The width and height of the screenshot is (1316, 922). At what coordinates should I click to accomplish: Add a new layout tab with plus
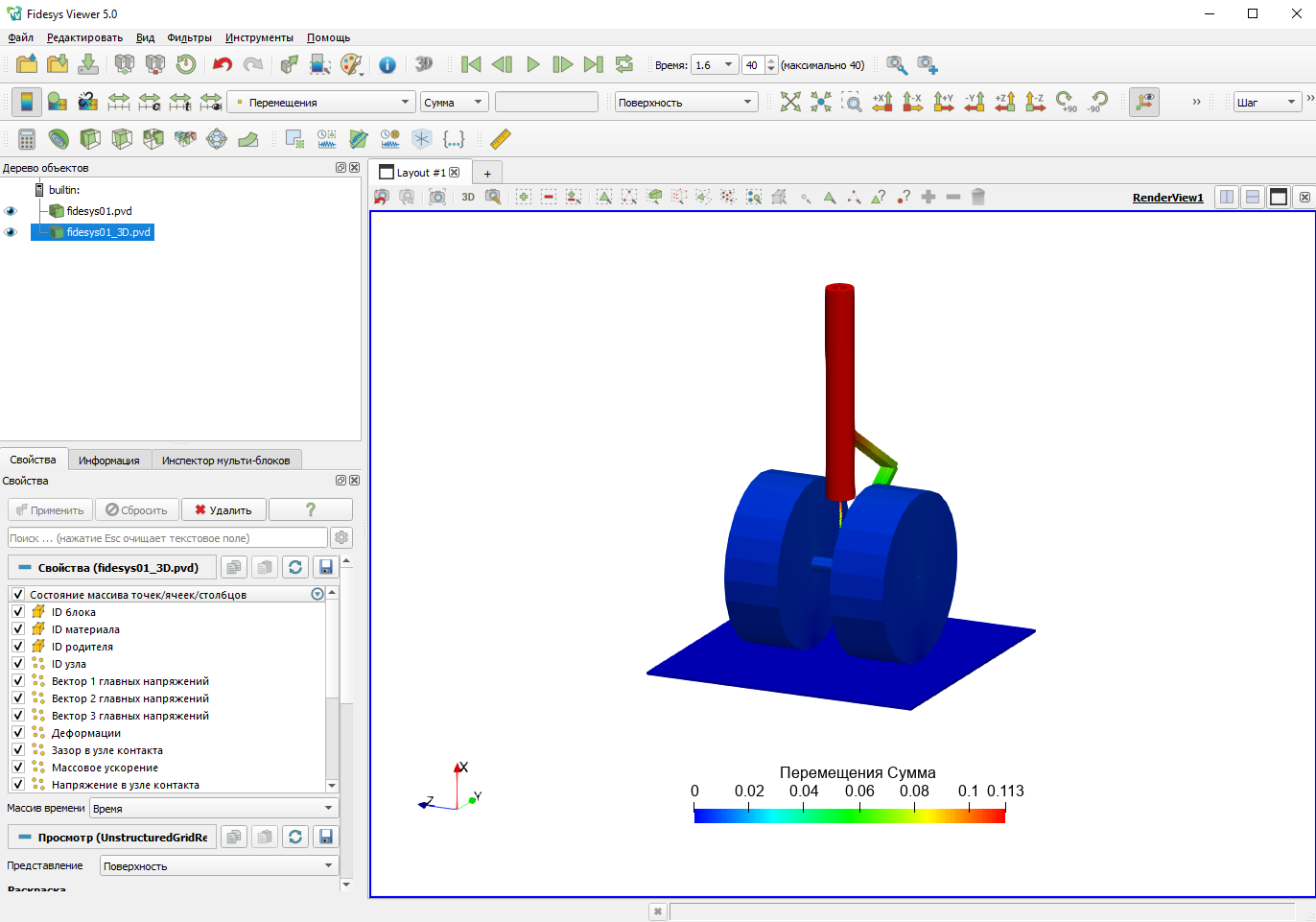(487, 173)
